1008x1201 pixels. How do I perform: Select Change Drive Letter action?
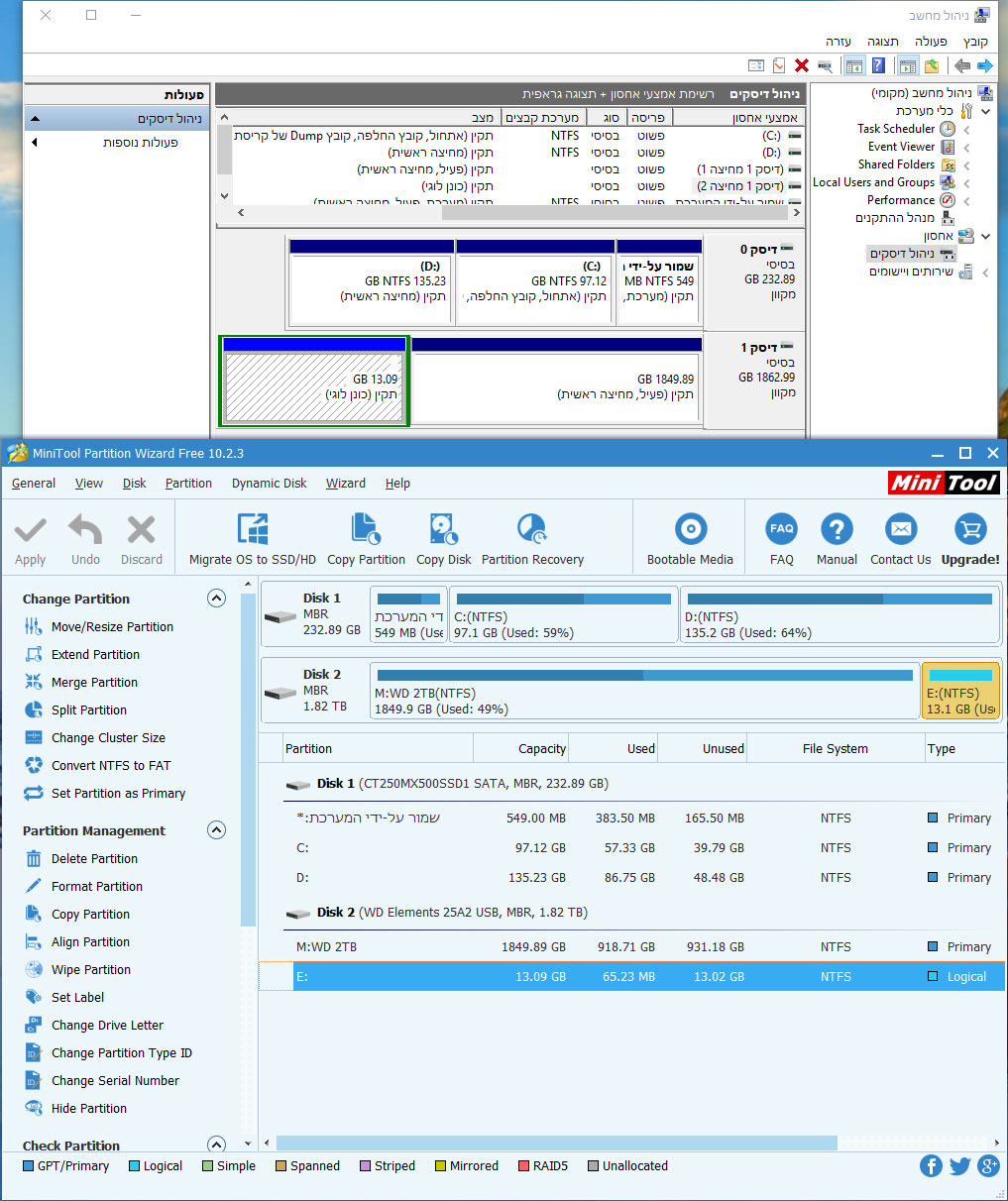(x=93, y=1026)
